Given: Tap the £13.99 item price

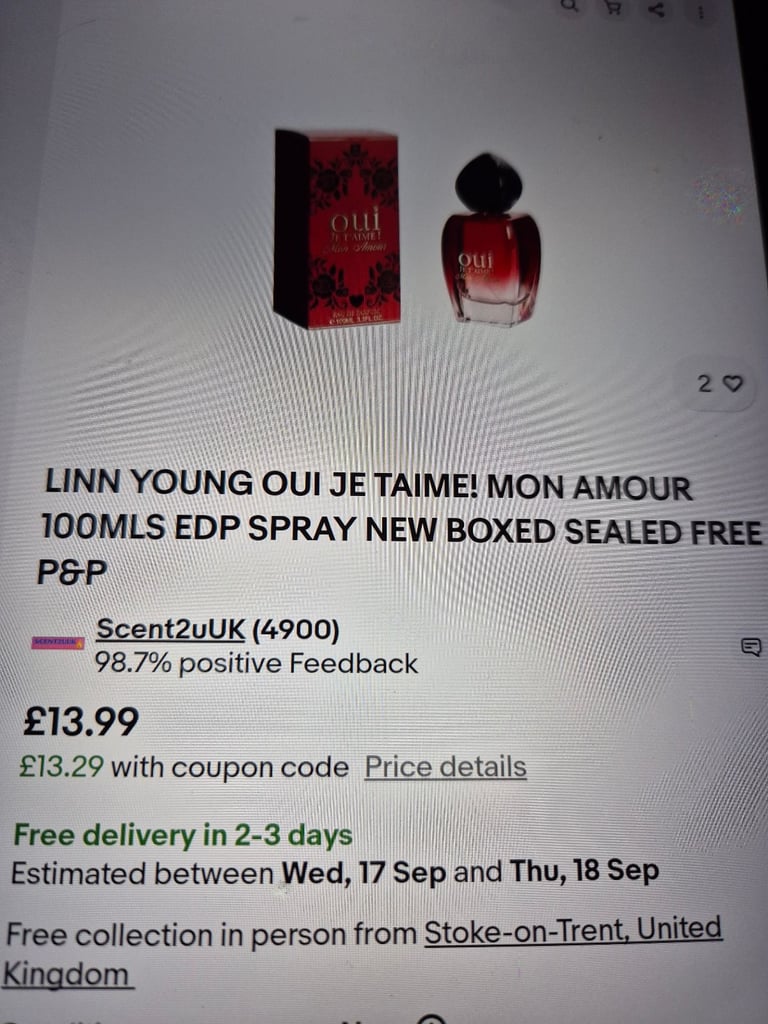Looking at the screenshot, I should tap(81, 722).
